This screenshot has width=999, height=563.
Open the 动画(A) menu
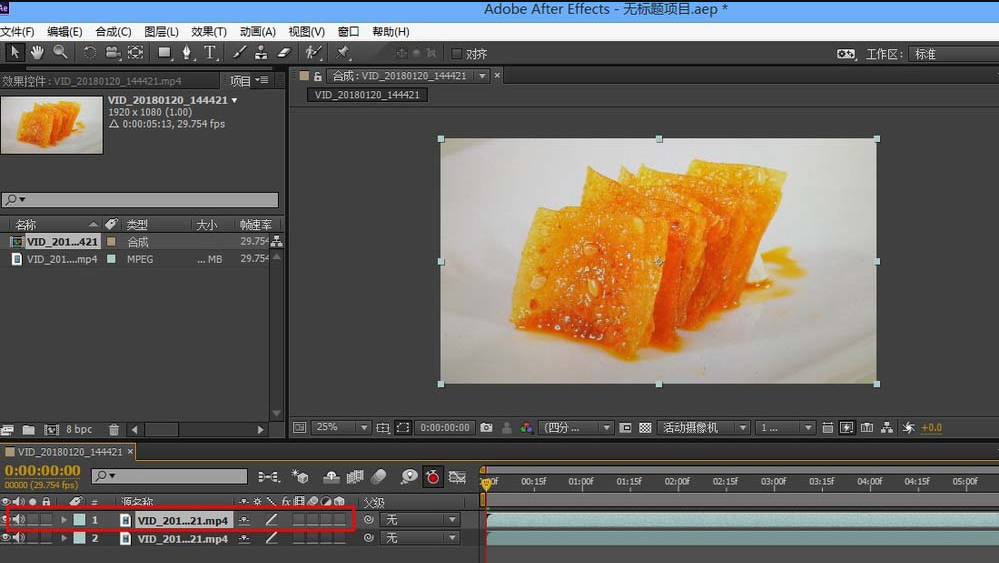[x=257, y=32]
